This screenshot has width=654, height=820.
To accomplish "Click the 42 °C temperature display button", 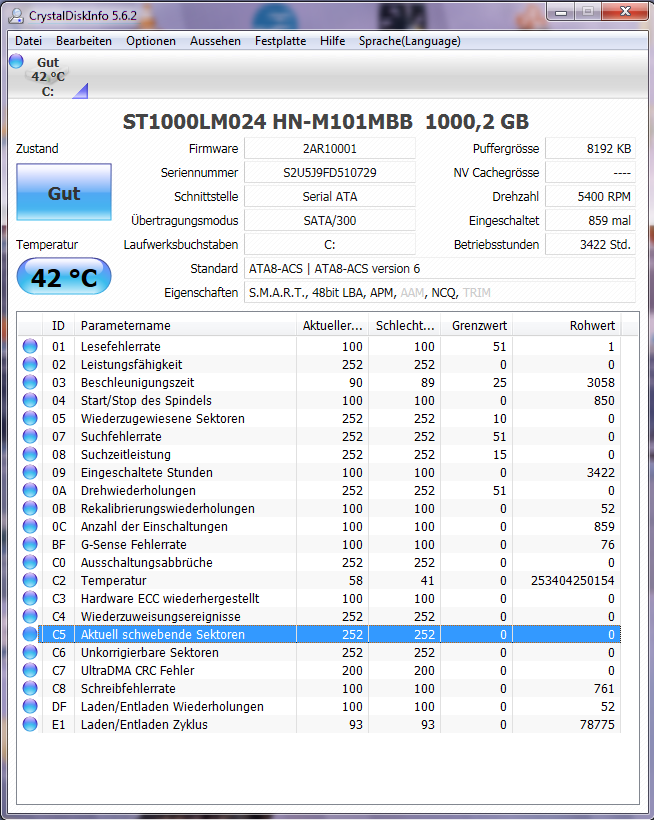I will pos(64,276).
